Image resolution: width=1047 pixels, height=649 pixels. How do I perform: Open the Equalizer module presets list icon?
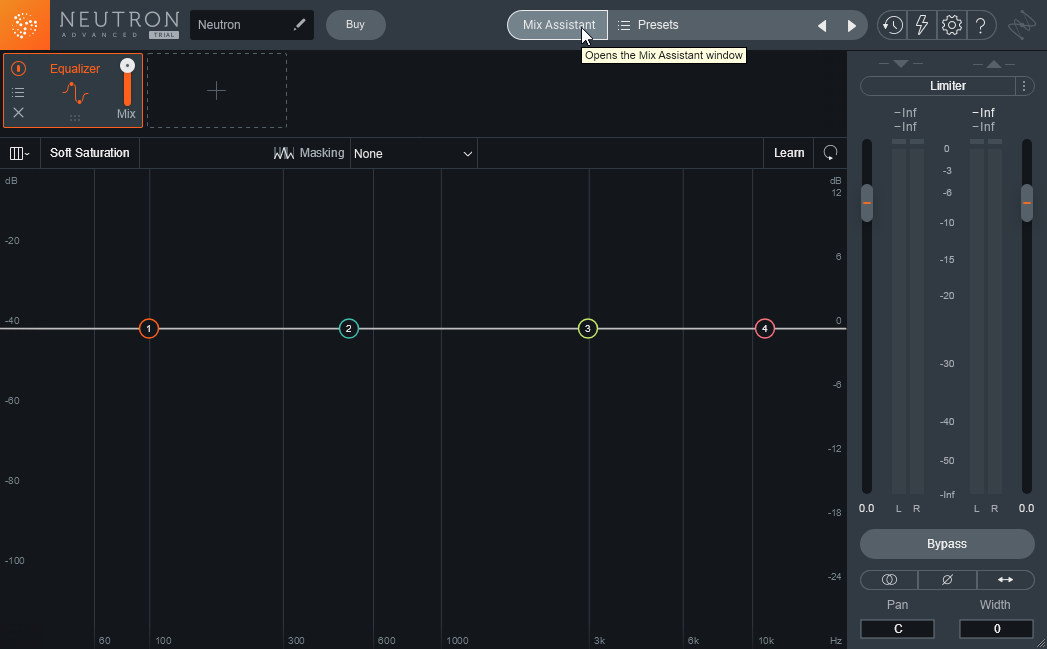(19, 92)
